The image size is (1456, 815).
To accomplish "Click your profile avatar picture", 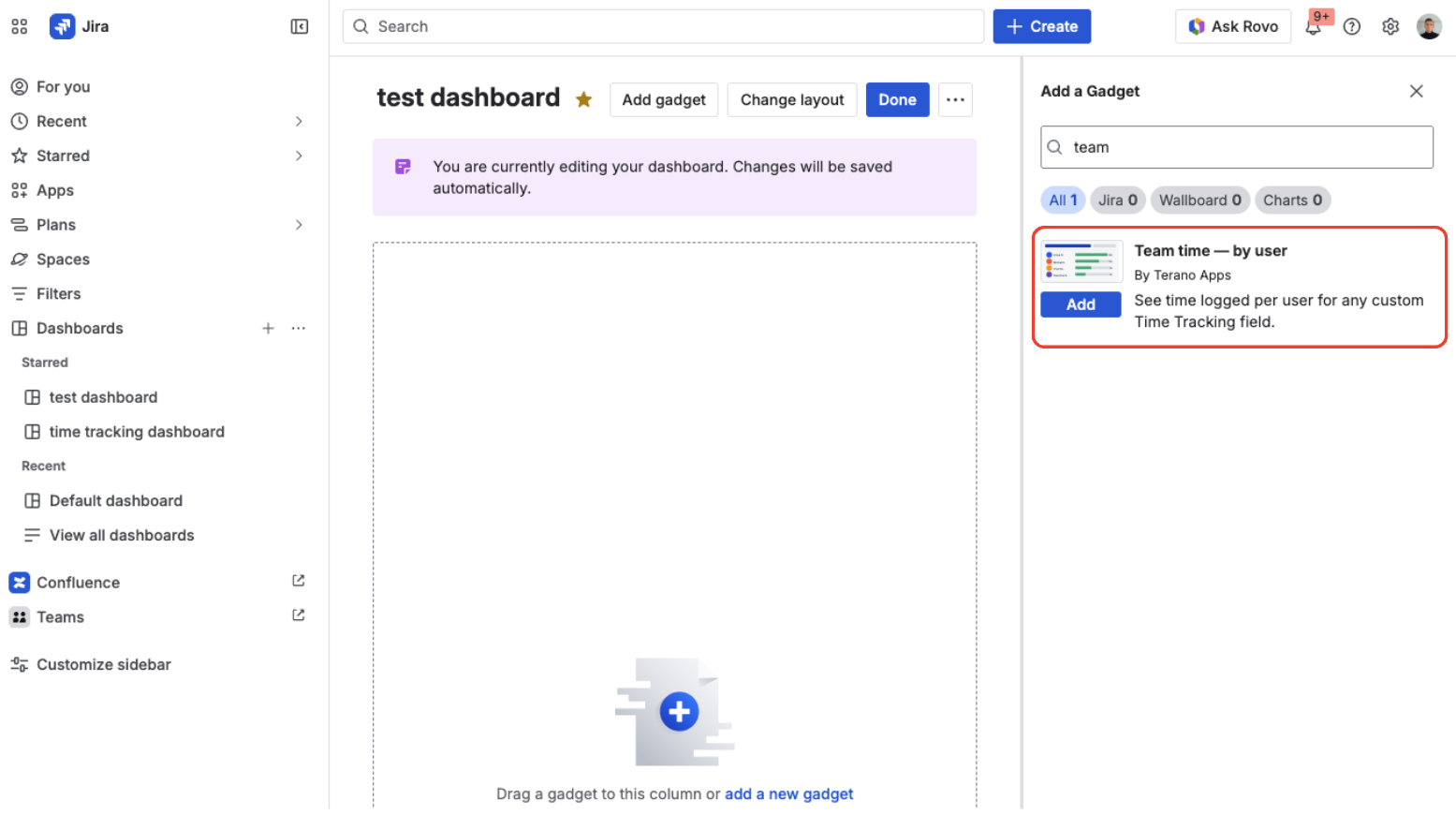I will (1429, 26).
